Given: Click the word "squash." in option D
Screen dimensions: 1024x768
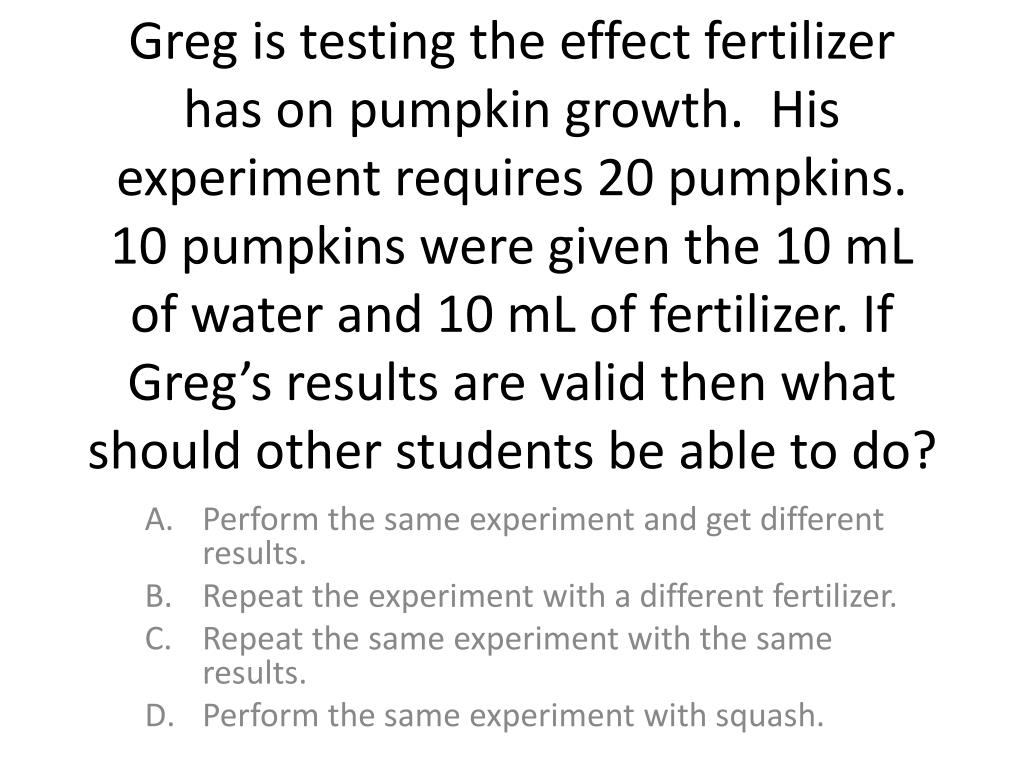Looking at the screenshot, I should click(769, 717).
